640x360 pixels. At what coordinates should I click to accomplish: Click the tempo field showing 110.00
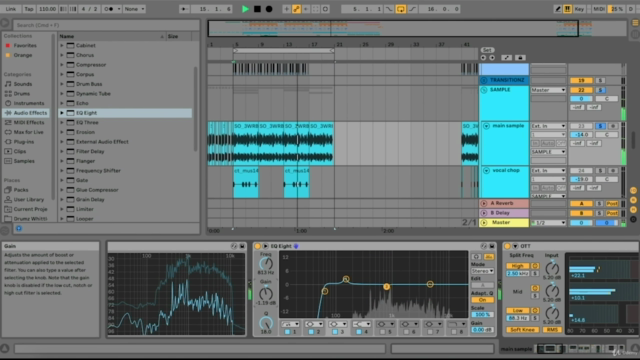tap(47, 9)
